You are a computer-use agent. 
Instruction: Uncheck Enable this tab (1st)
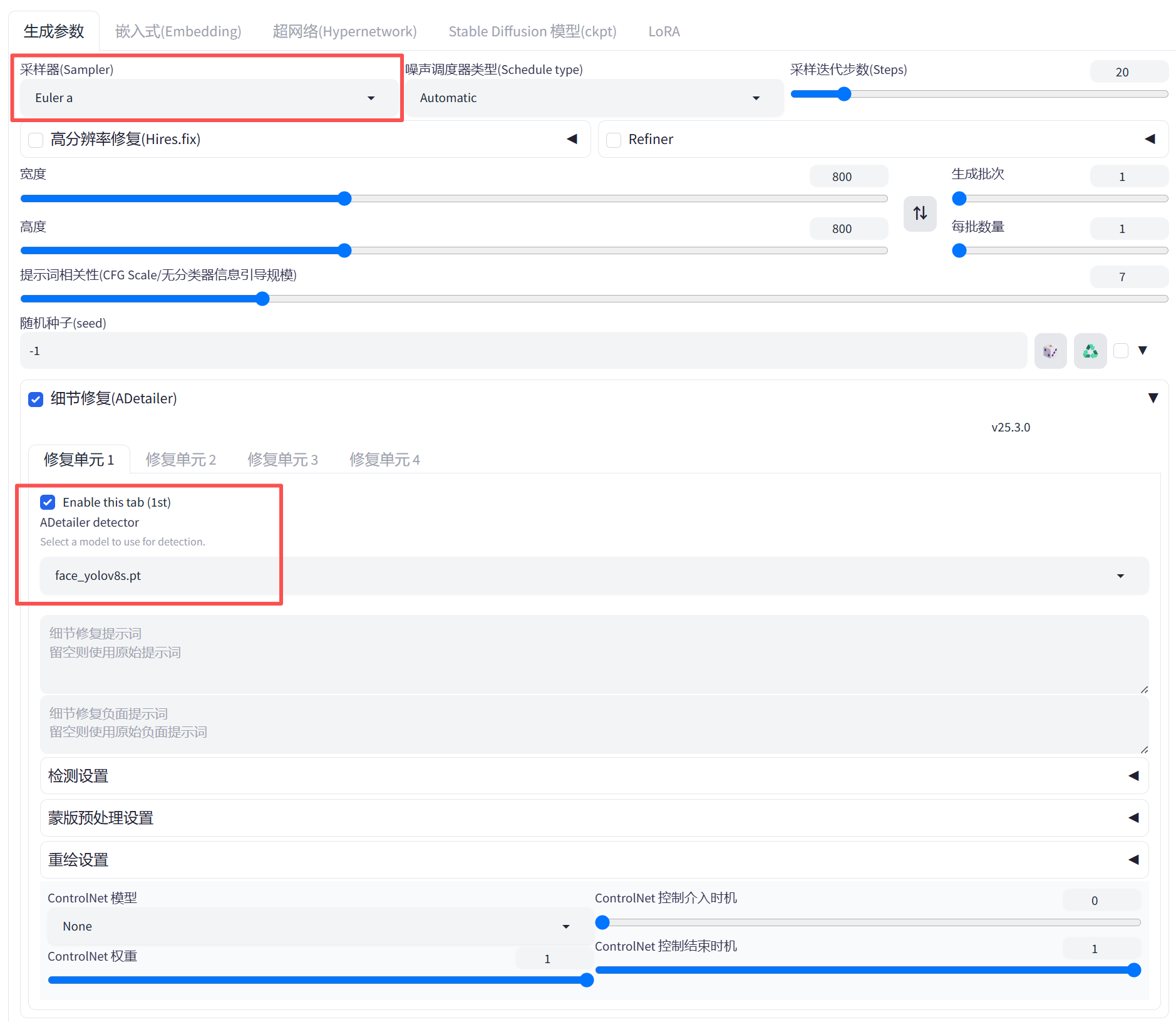(48, 502)
